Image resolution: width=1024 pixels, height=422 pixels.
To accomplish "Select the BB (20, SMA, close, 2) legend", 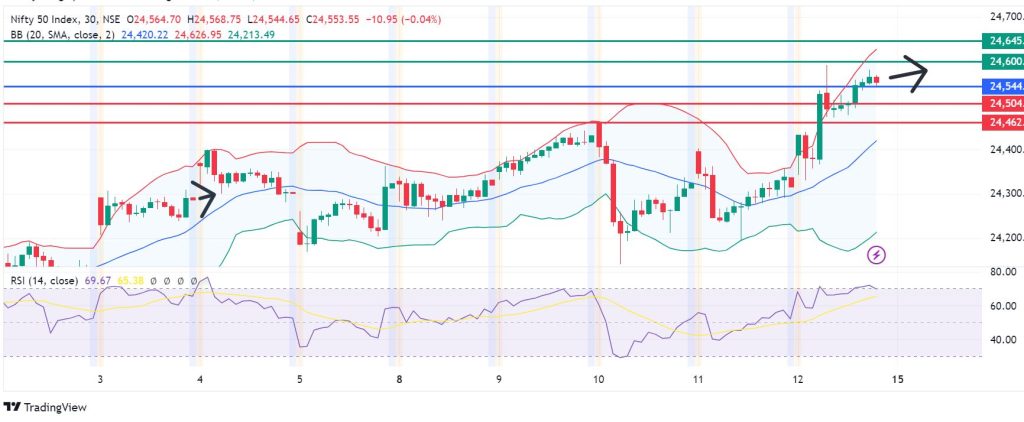I will (x=64, y=35).
